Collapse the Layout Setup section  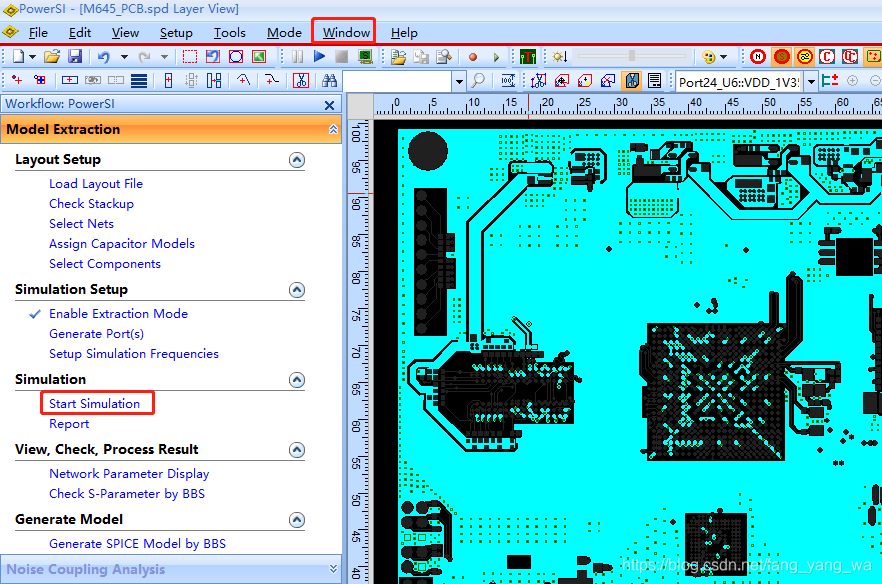pyautogui.click(x=297, y=160)
